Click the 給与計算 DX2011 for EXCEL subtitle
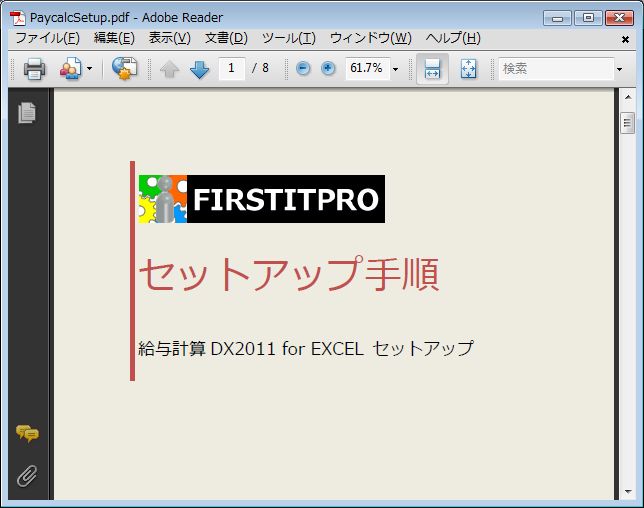 [x=306, y=348]
